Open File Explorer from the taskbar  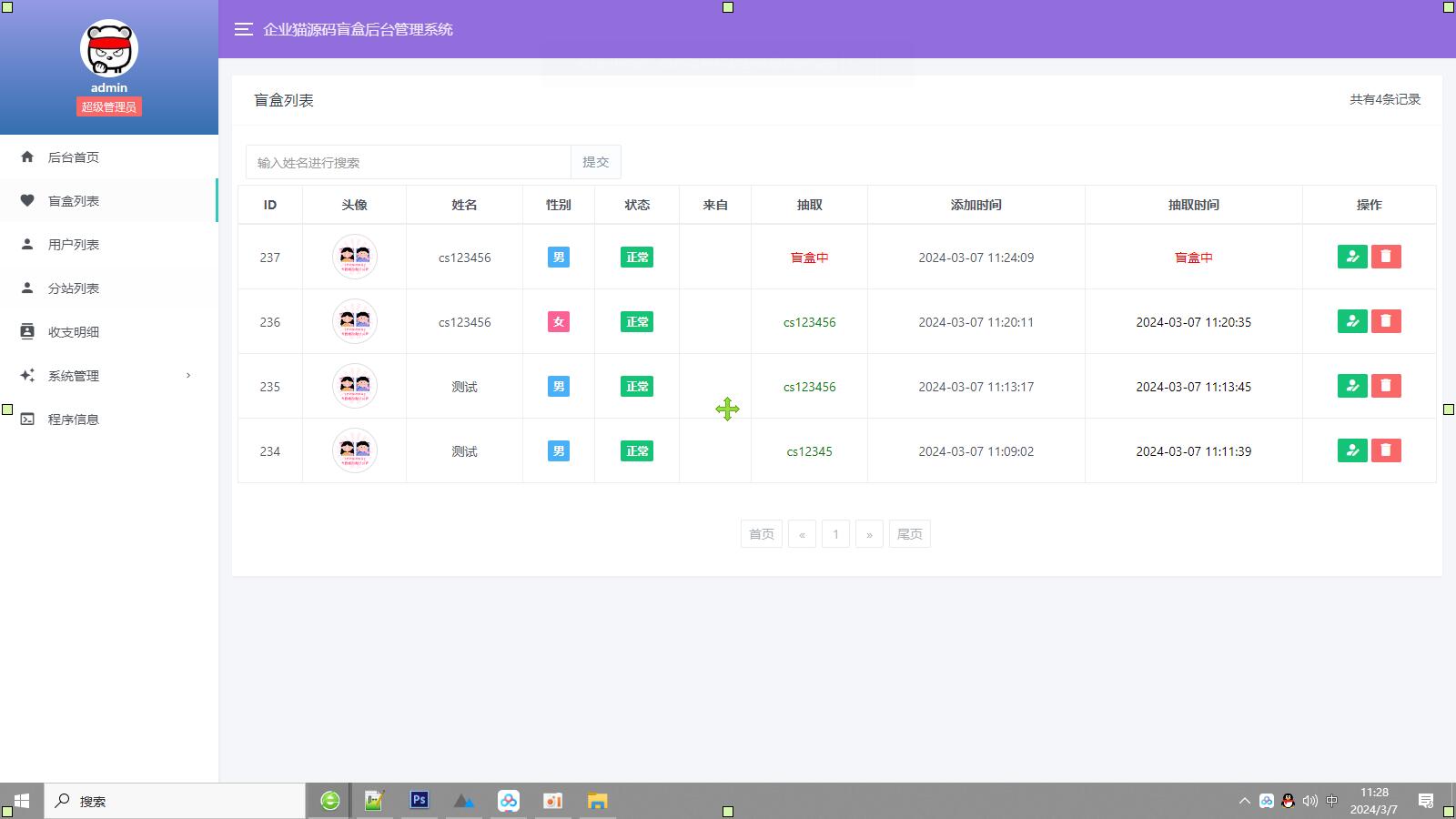point(597,801)
